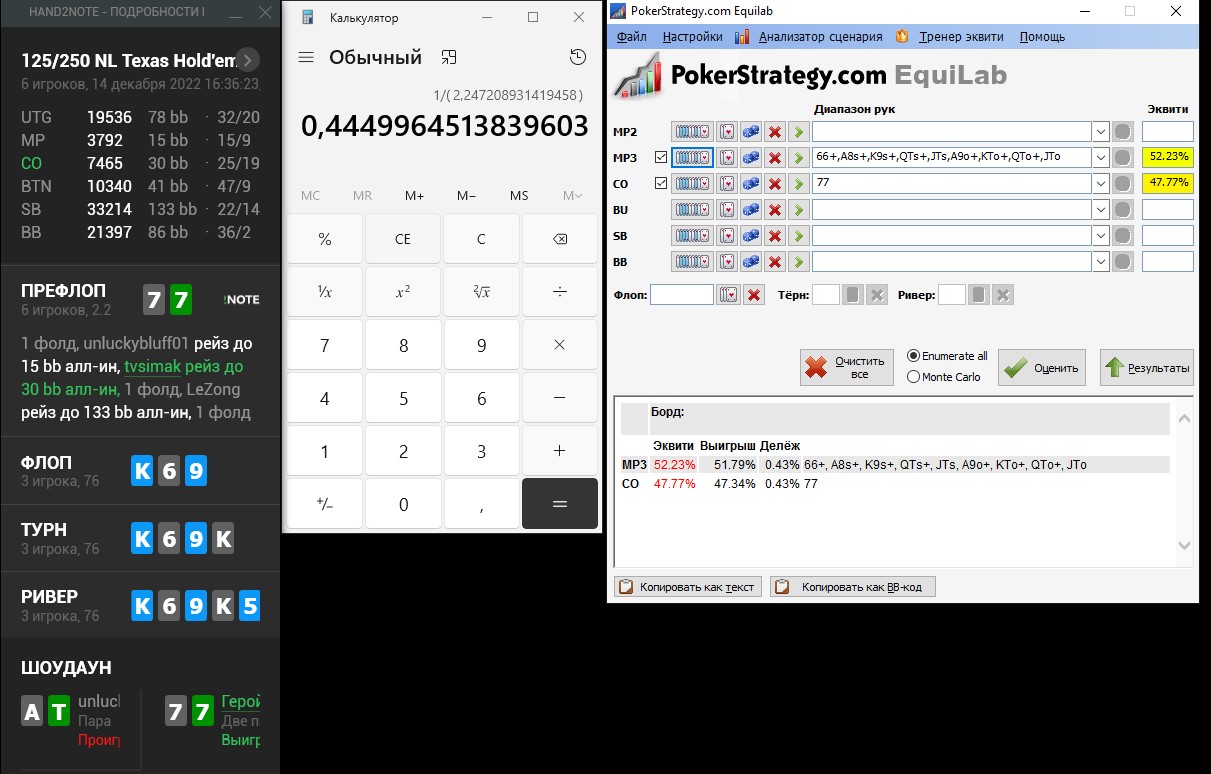Open the flop card picker icon
This screenshot has height=774, width=1211.
tap(729, 295)
